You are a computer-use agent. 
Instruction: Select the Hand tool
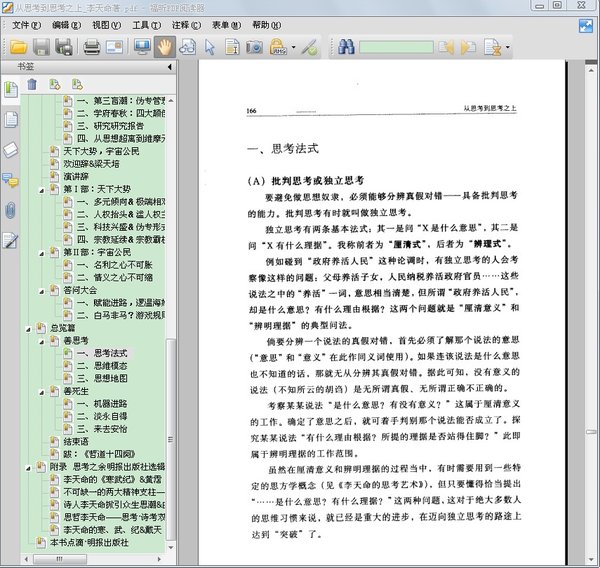pyautogui.click(x=164, y=46)
